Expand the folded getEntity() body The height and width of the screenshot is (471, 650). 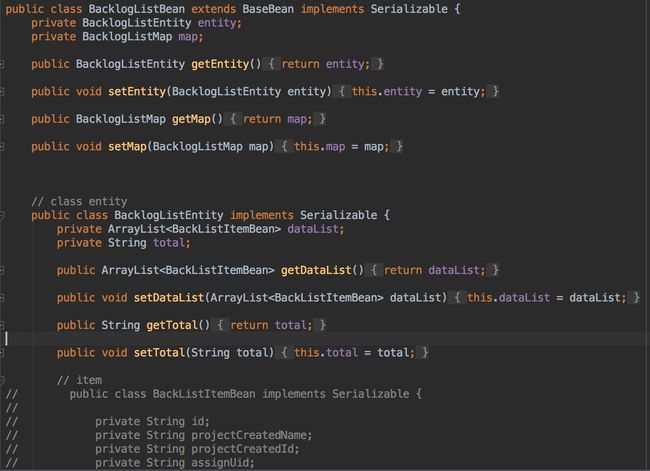pos(2,64)
